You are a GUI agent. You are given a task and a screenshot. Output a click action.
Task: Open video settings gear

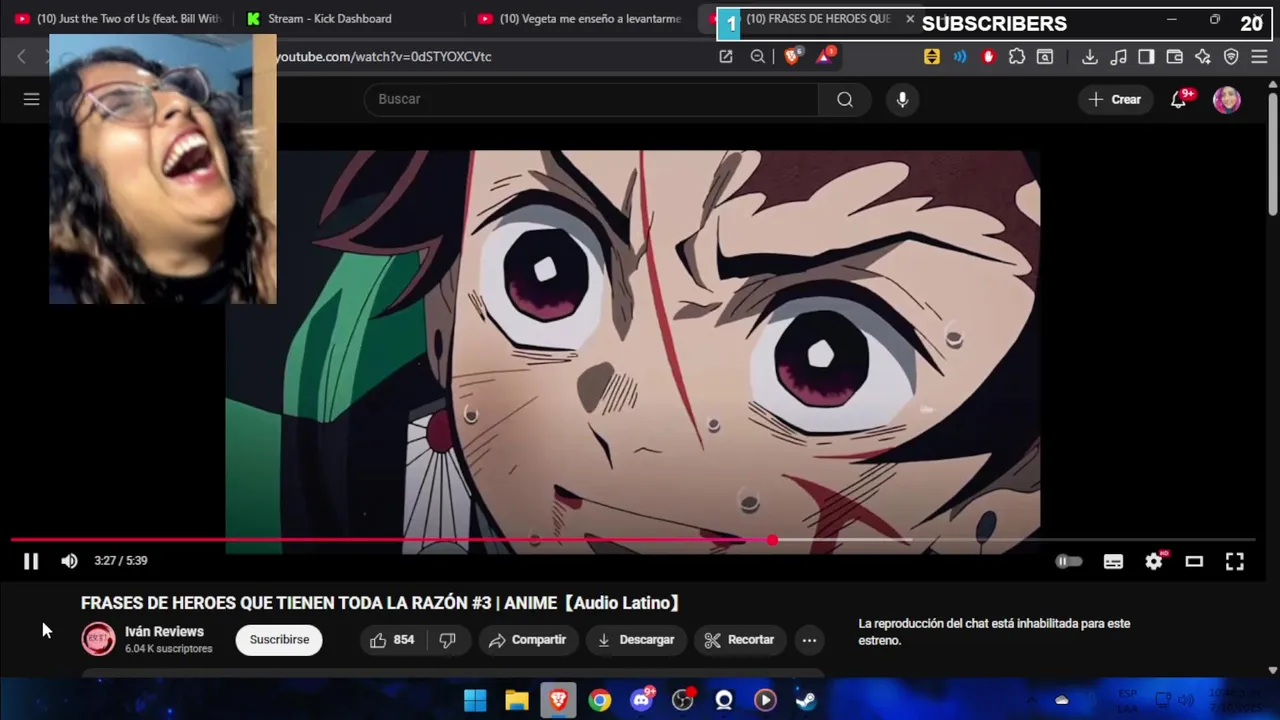[x=1154, y=562]
